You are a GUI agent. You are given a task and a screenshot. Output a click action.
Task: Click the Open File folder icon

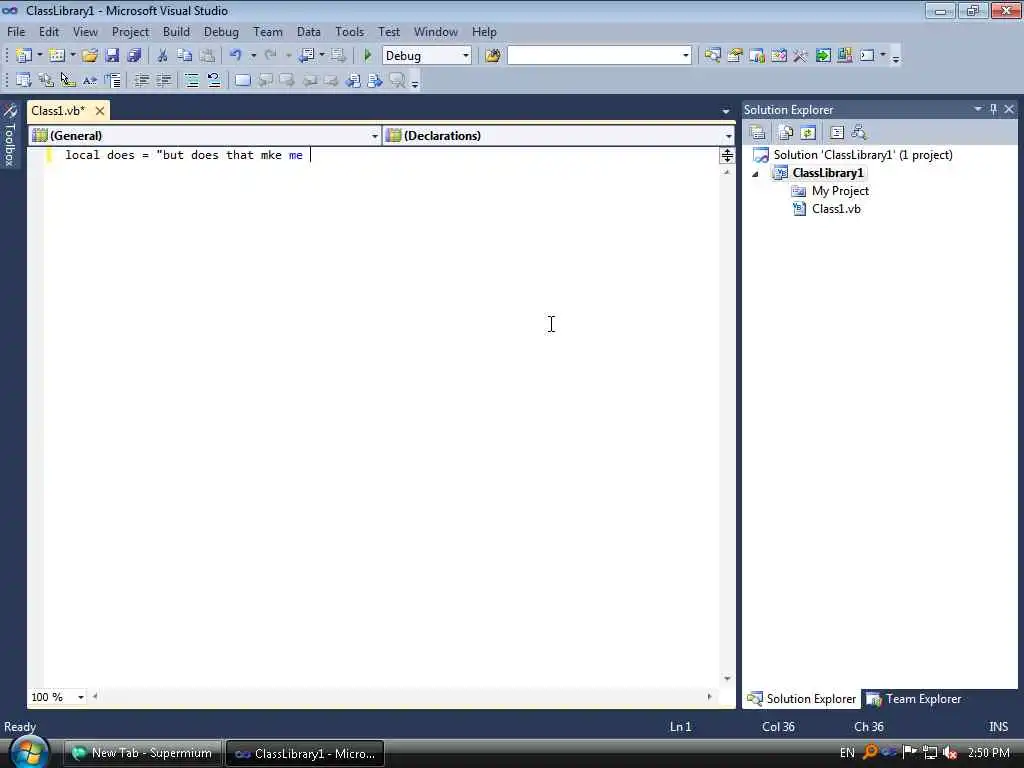89,56
